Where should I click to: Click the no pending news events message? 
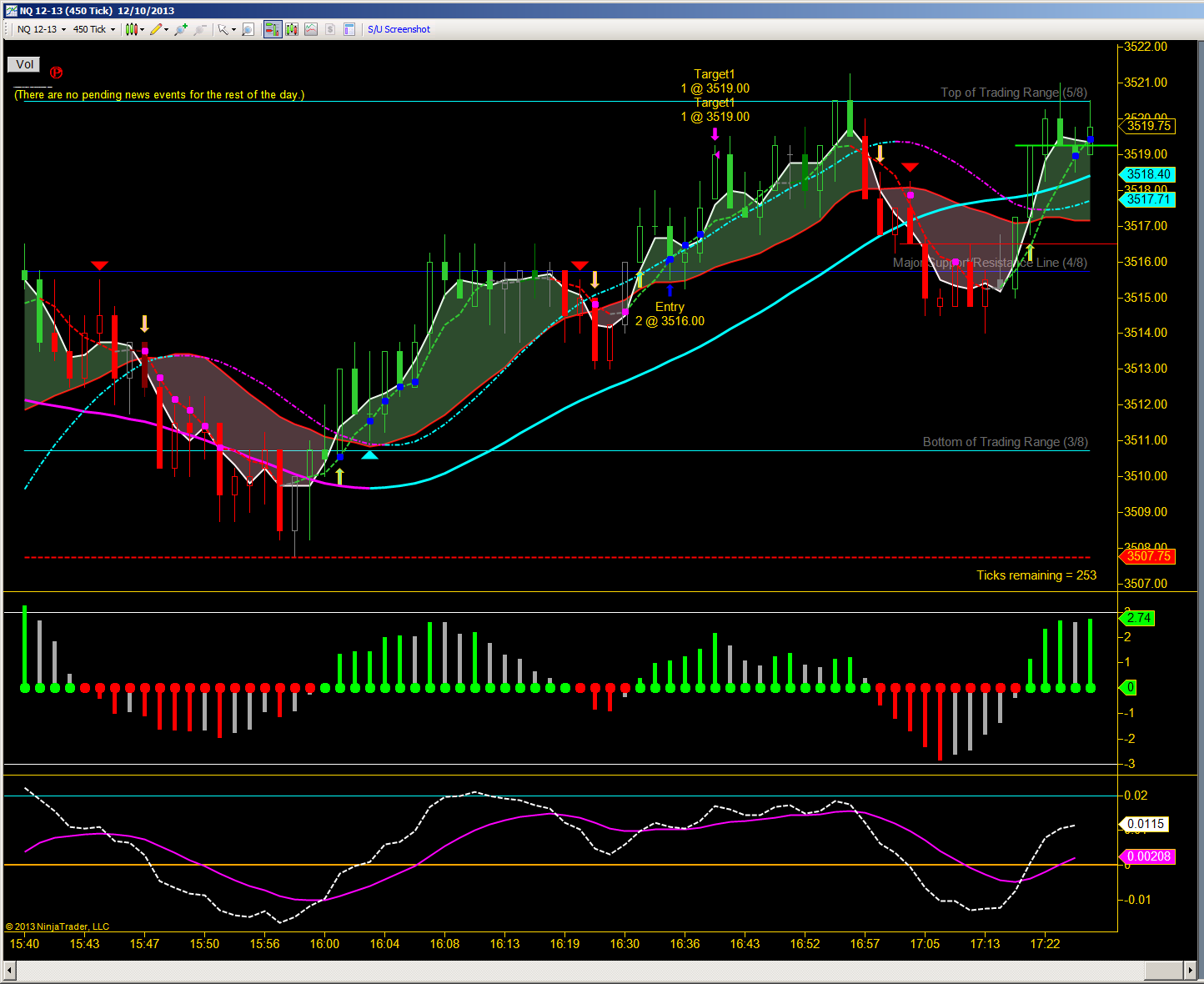coord(159,95)
